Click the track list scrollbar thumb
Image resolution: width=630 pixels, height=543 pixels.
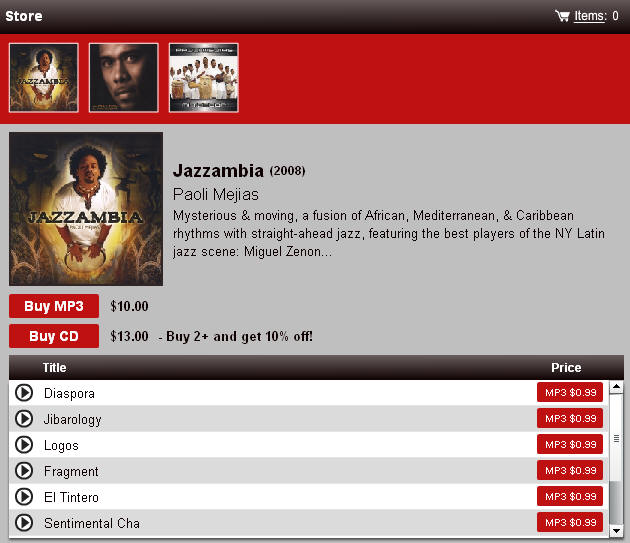click(616, 438)
